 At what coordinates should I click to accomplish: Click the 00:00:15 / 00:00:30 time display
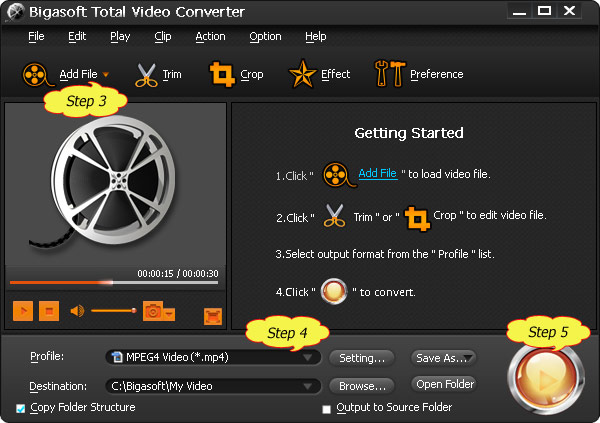(178, 273)
